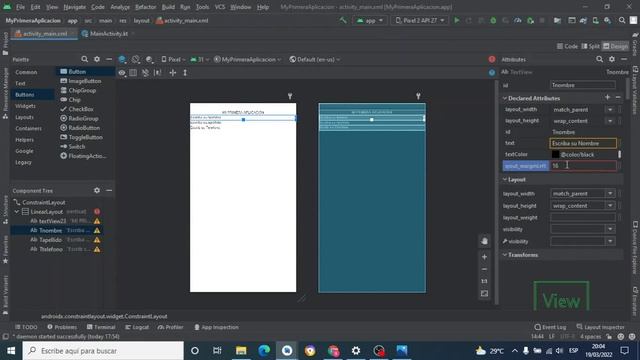
Task: Select the RadioButton palette item
Action: point(84,128)
